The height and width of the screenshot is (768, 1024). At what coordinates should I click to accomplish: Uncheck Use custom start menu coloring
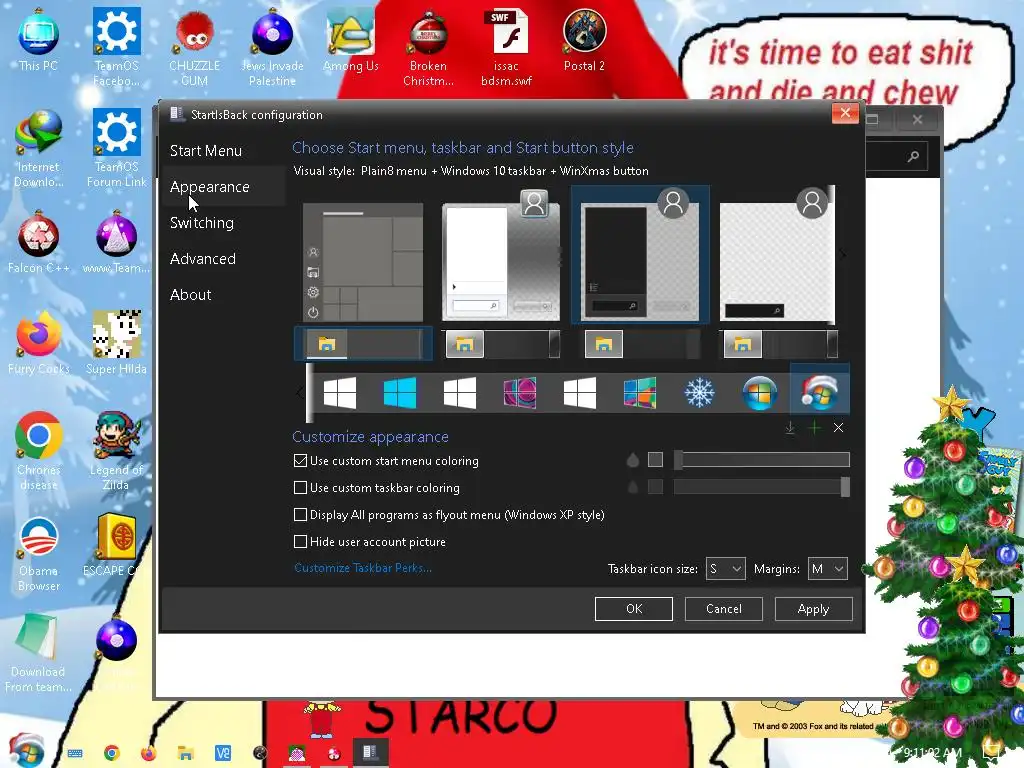(x=300, y=460)
